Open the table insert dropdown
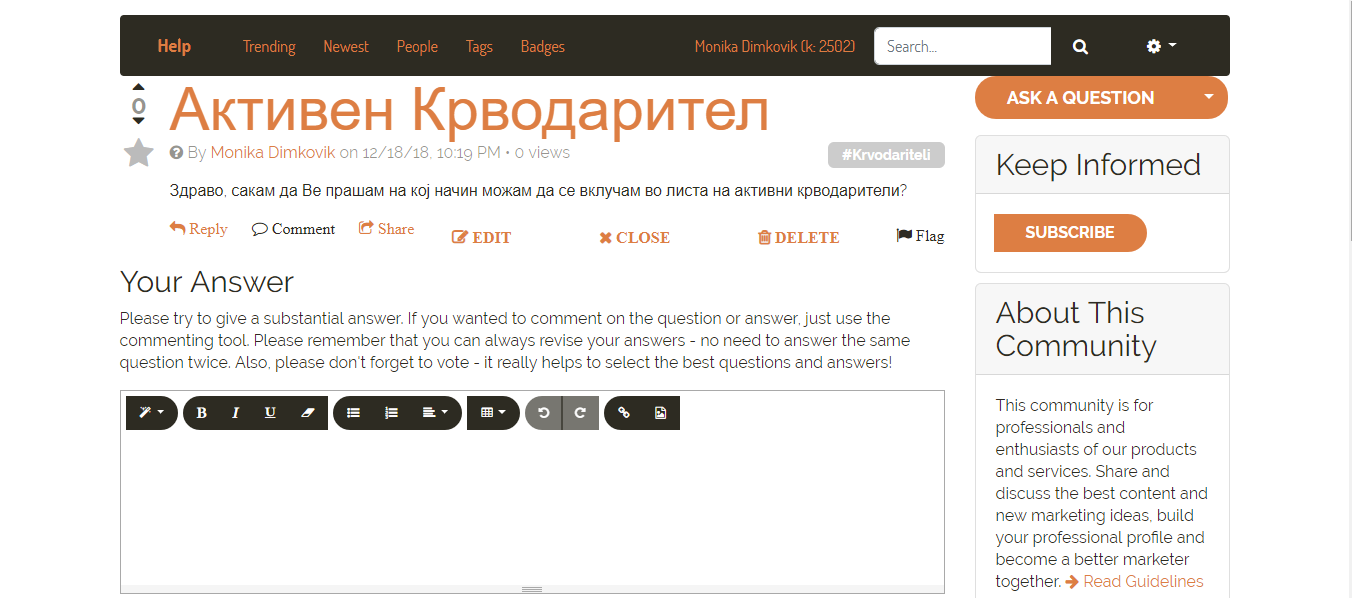This screenshot has height=598, width=1352. (x=493, y=413)
